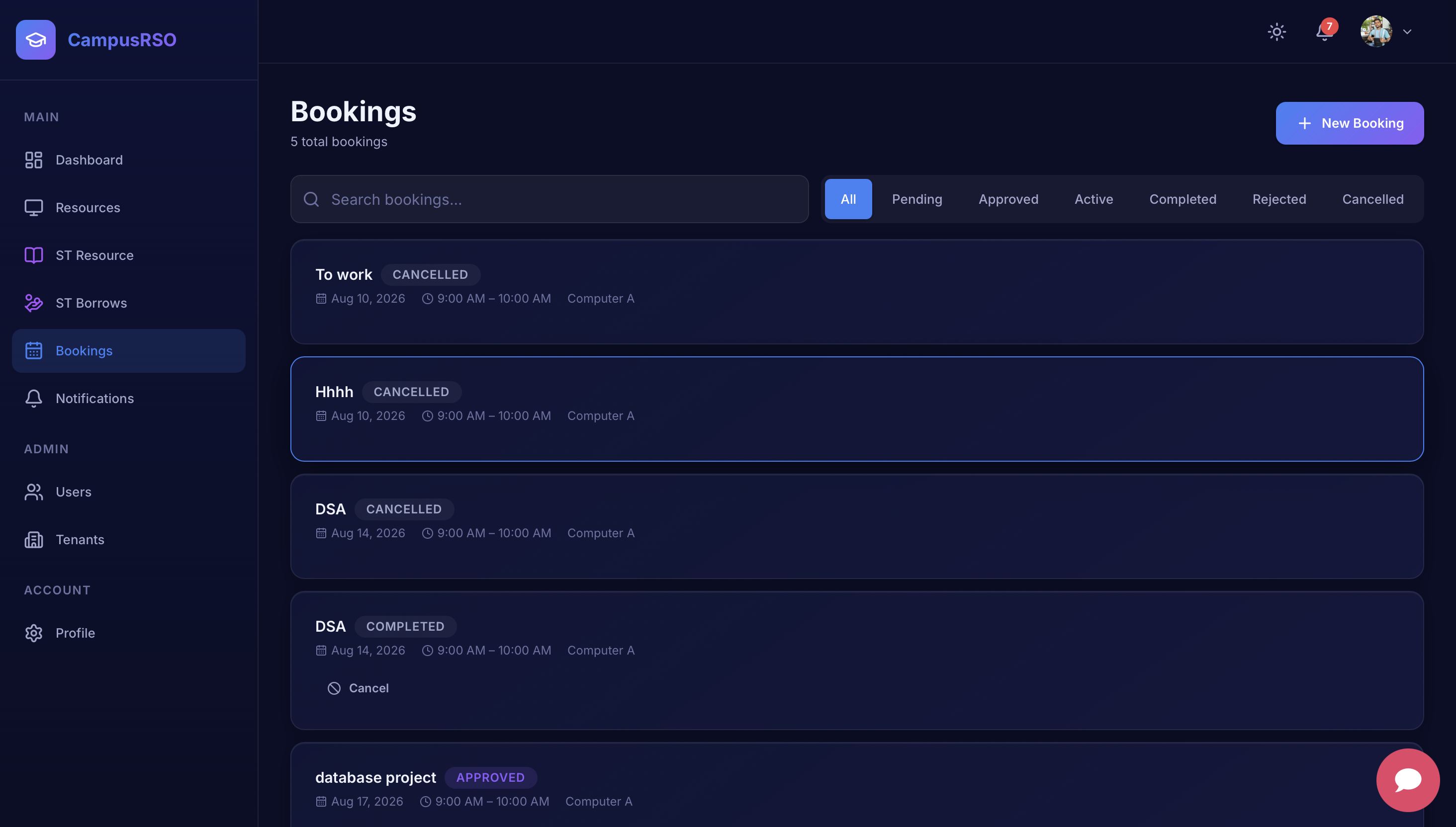Expand the user profile dropdown chevron
Screen dimensions: 1456x827
point(1407,32)
